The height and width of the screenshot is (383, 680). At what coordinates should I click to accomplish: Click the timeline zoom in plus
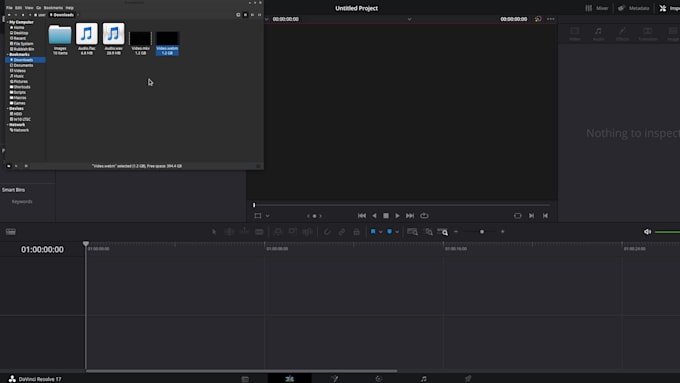[503, 232]
